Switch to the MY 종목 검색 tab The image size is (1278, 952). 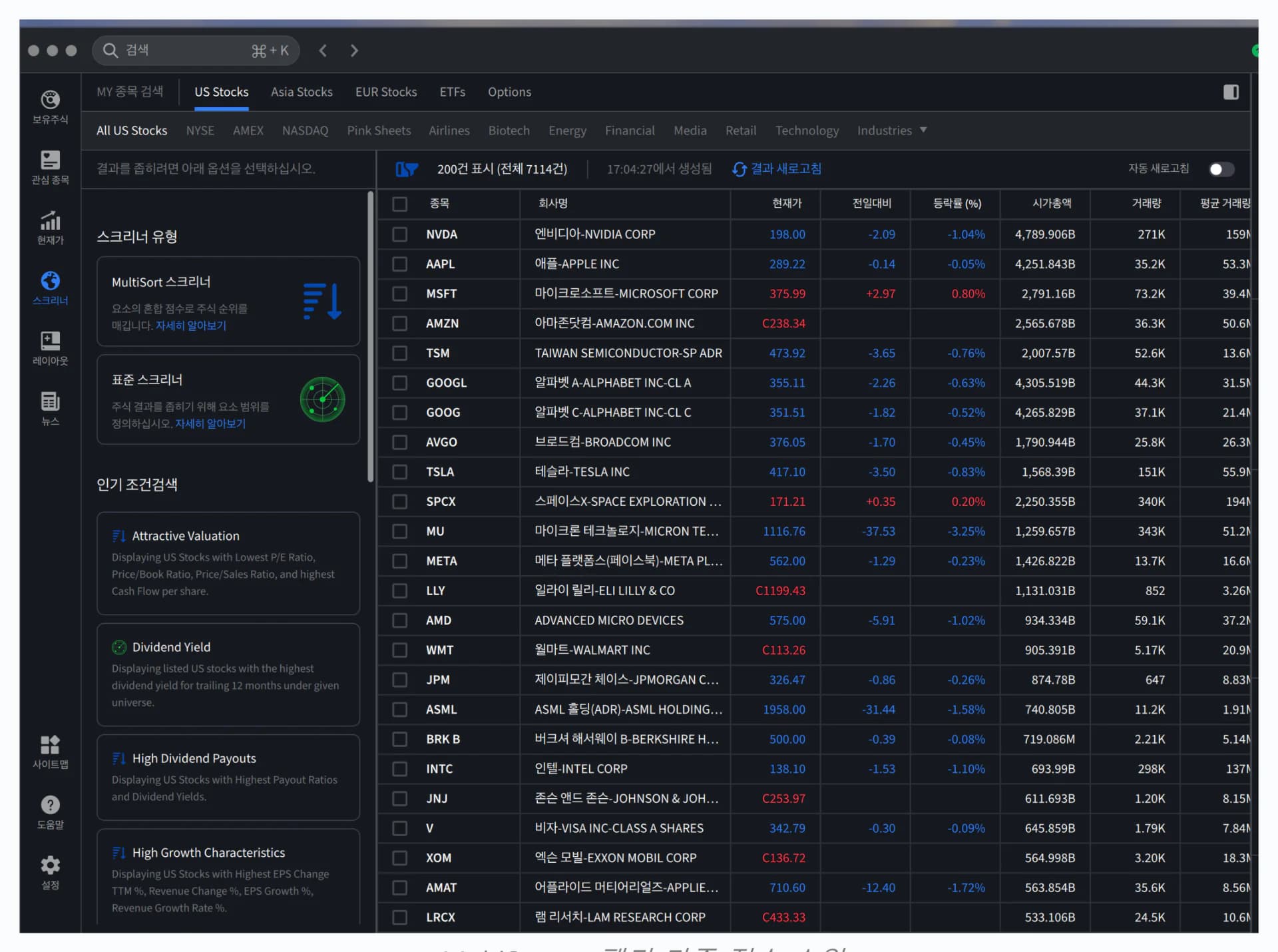pyautogui.click(x=130, y=92)
